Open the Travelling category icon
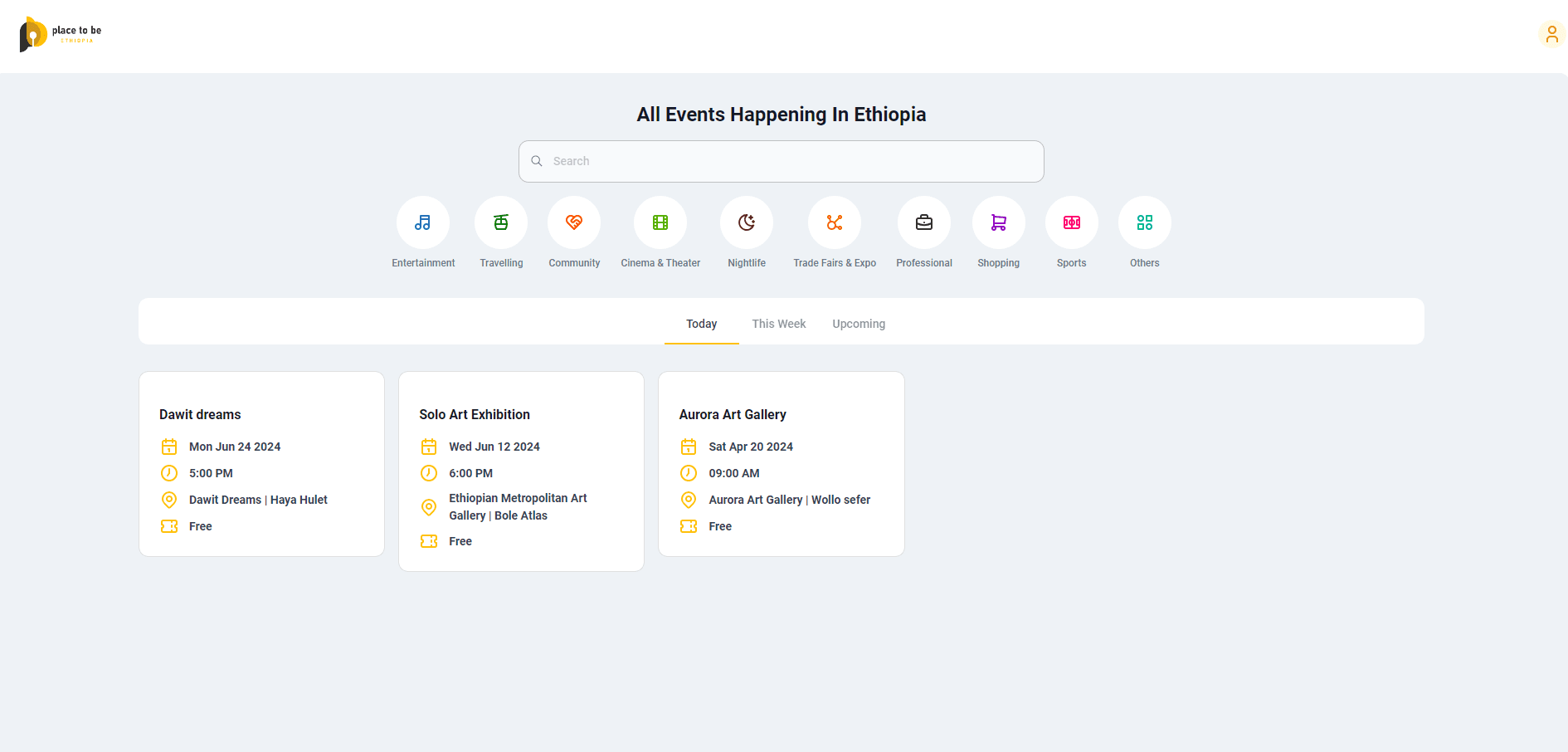This screenshot has height=752, width=1568. [501, 222]
